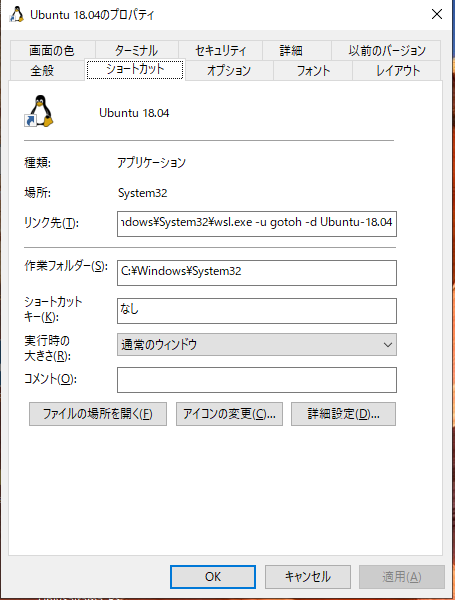Click アイコンの変更 button
This screenshot has width=455, height=600.
[229, 414]
